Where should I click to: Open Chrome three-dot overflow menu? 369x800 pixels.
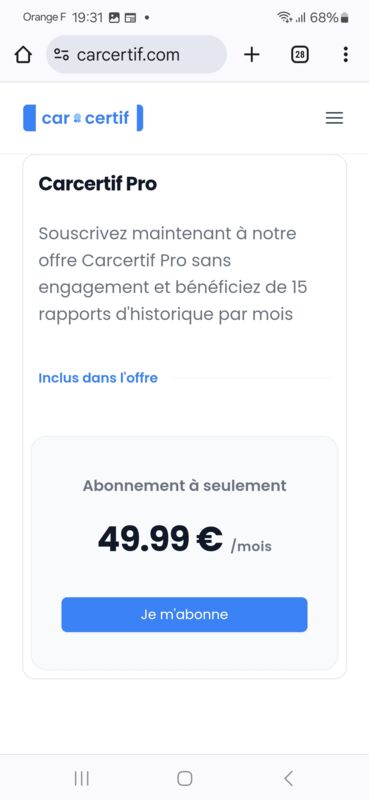(346, 55)
